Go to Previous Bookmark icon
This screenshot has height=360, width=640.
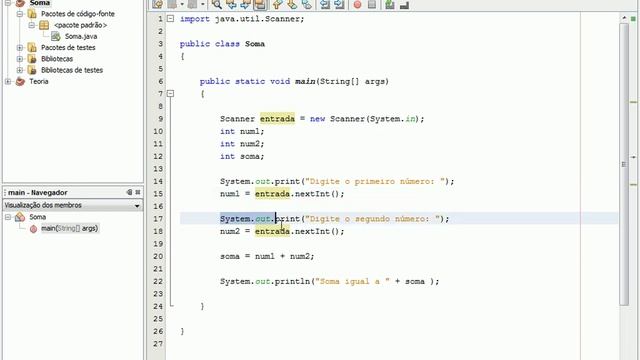278,4
